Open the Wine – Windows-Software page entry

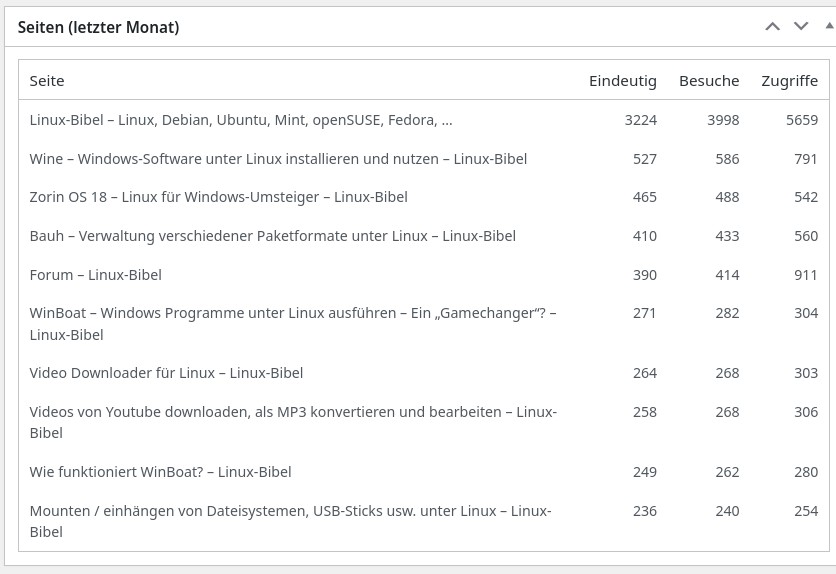point(278,159)
